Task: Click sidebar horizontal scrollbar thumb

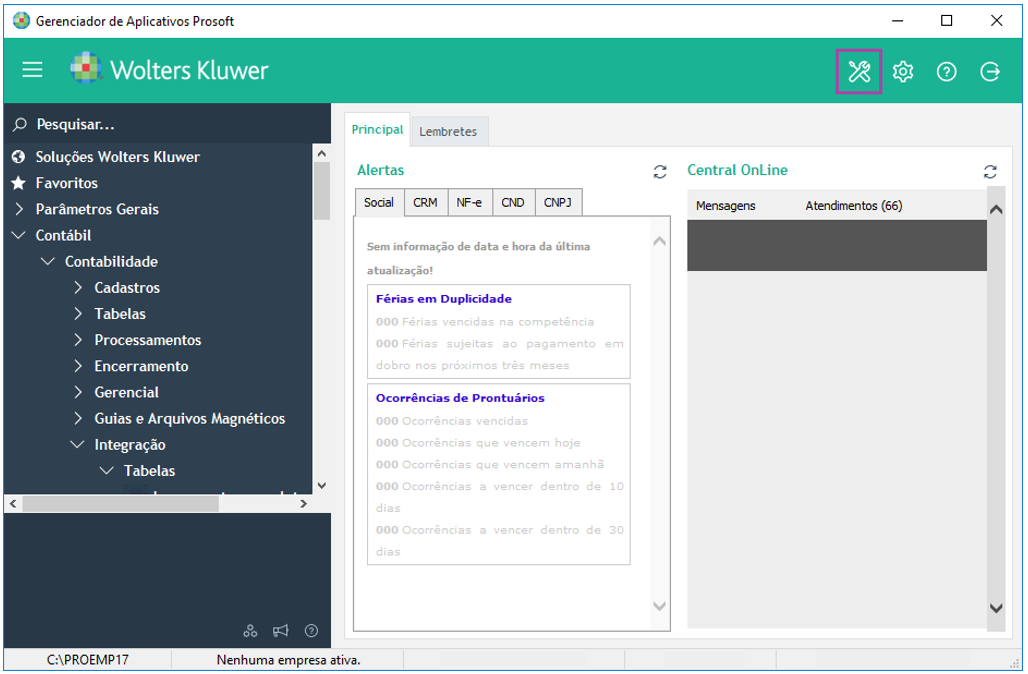Action: coord(121,504)
